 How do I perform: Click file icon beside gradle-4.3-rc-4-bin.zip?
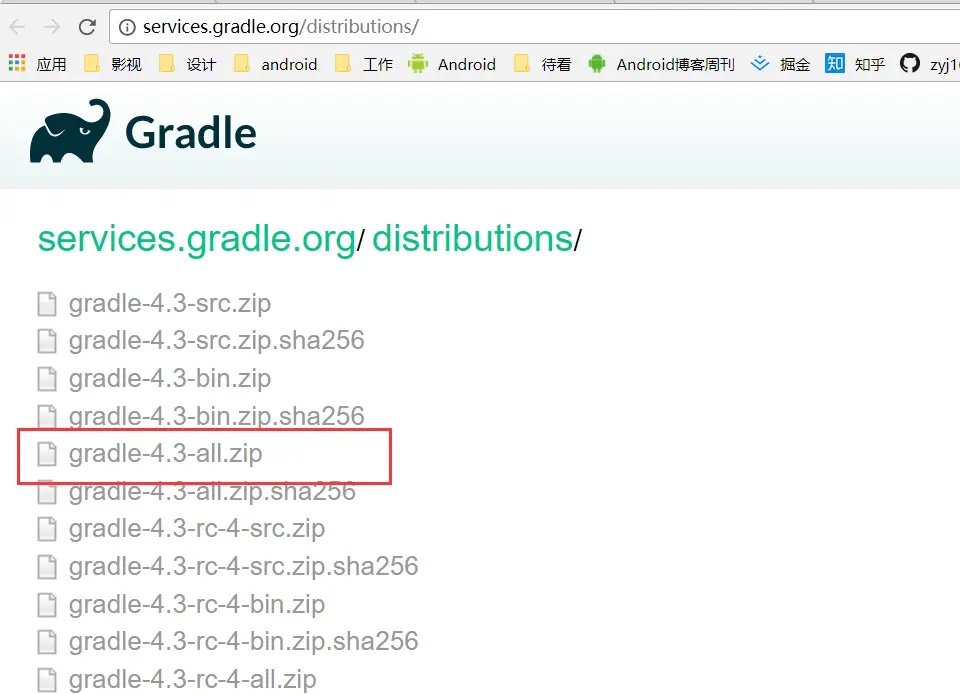click(x=47, y=605)
